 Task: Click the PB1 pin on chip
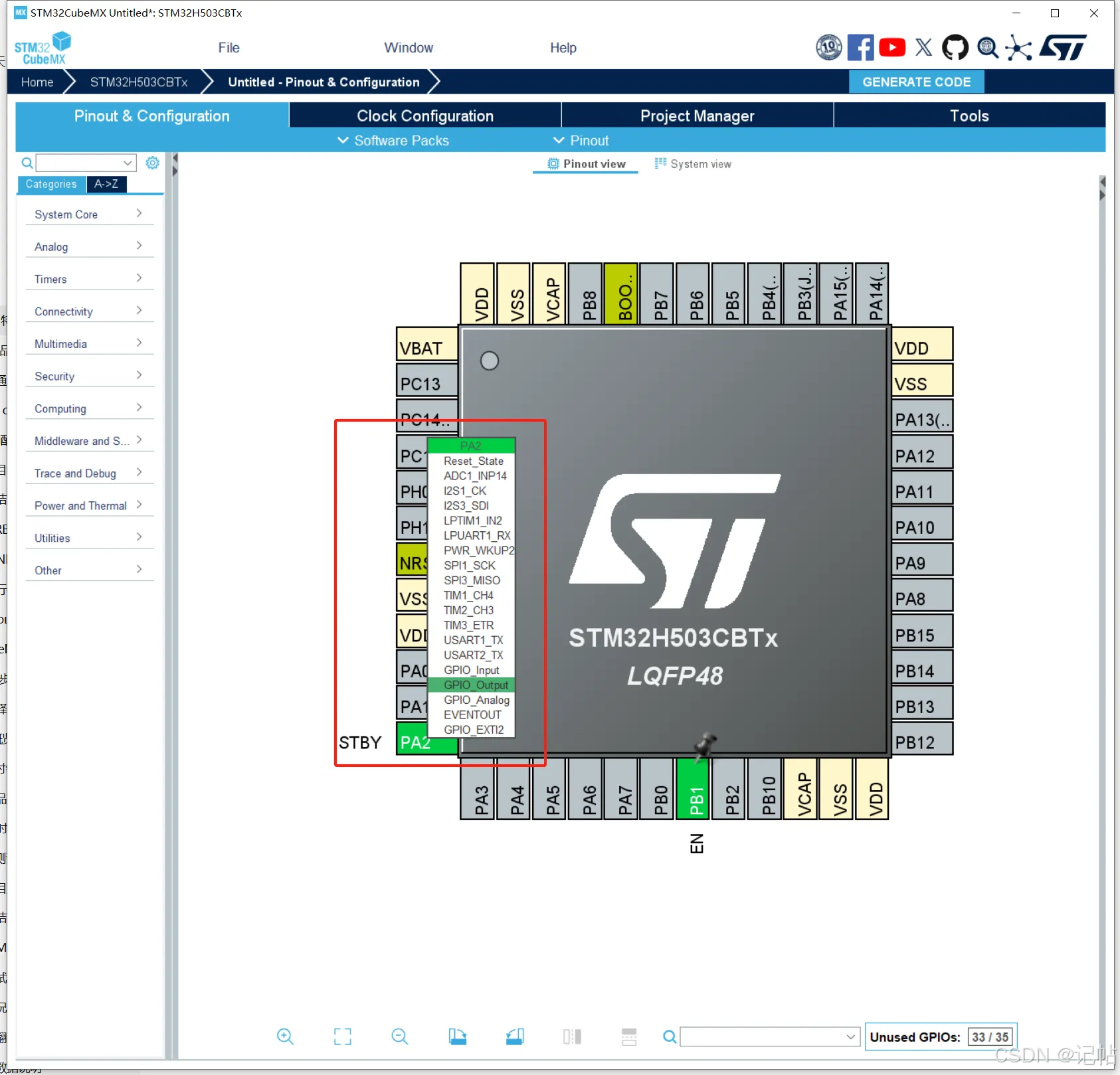click(x=694, y=789)
